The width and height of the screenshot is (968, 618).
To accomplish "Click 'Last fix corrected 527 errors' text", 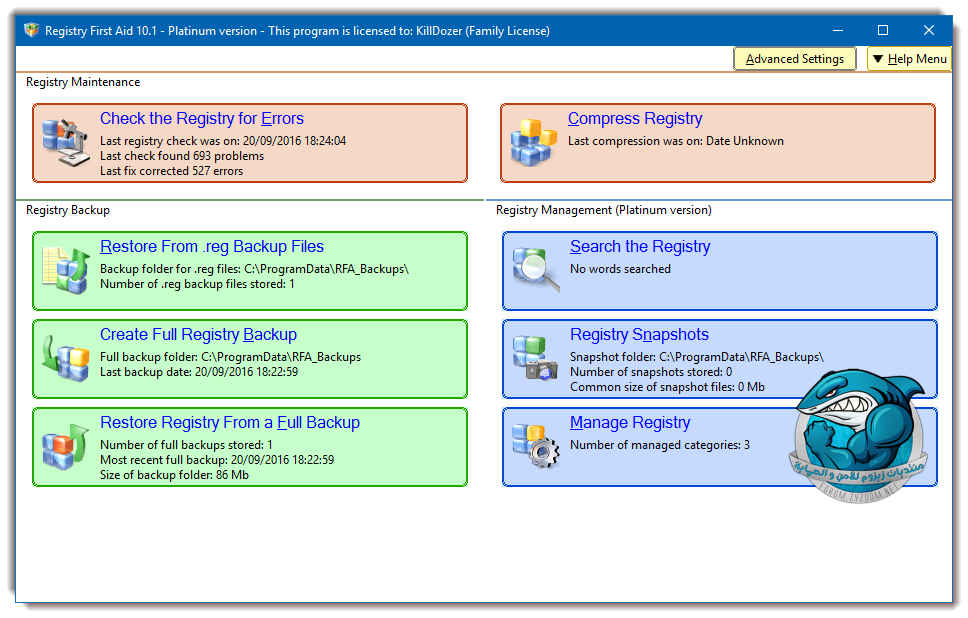I will click(x=172, y=171).
